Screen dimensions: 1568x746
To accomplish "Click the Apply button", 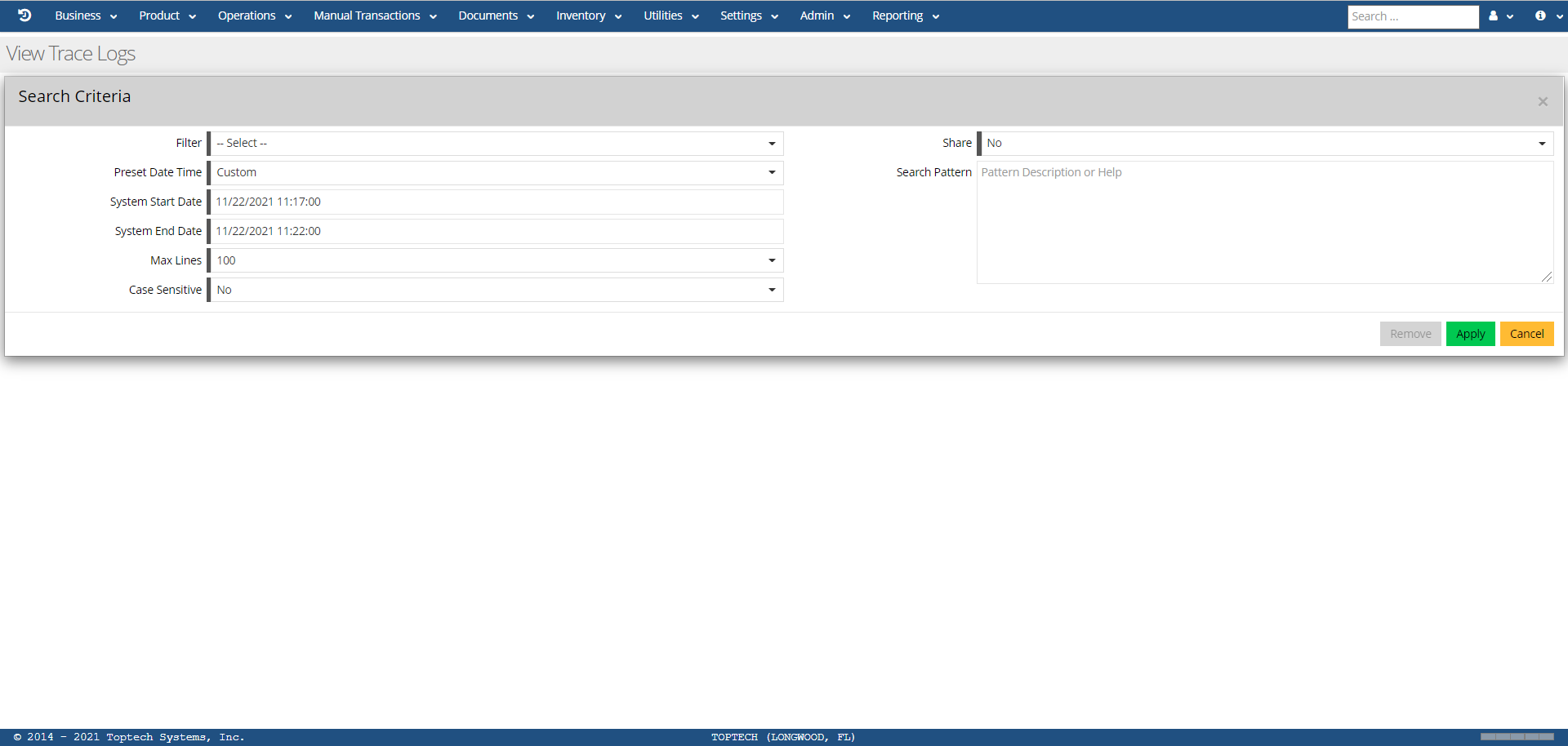I will 1470,334.
